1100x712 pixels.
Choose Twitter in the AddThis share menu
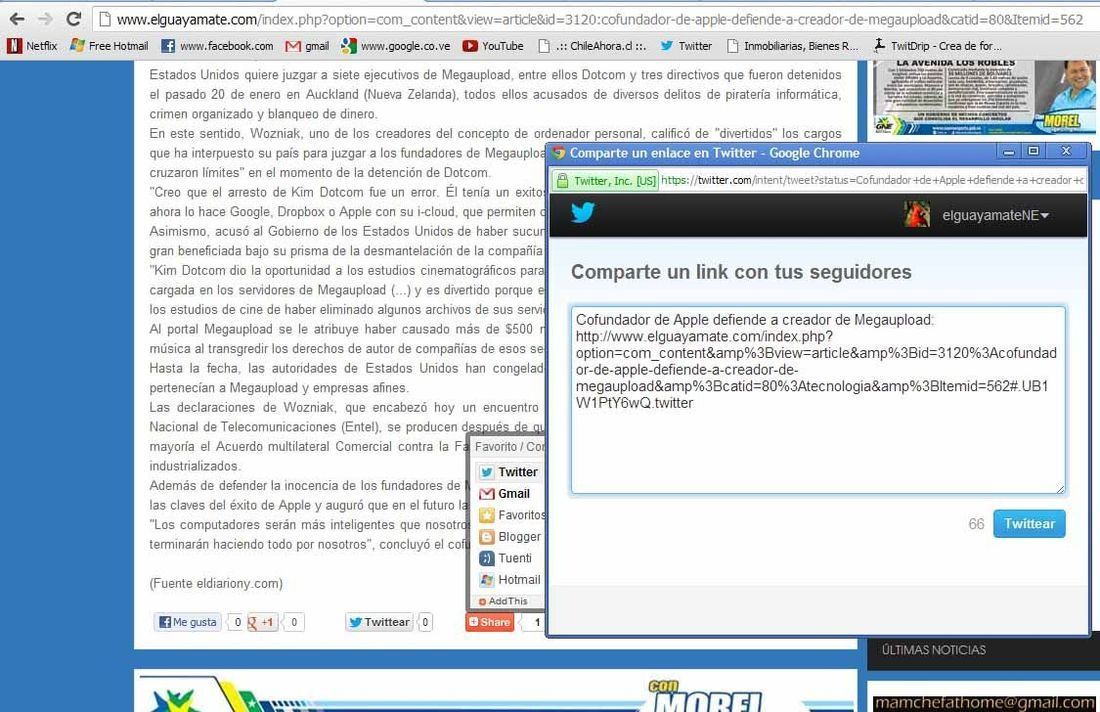pyautogui.click(x=509, y=472)
